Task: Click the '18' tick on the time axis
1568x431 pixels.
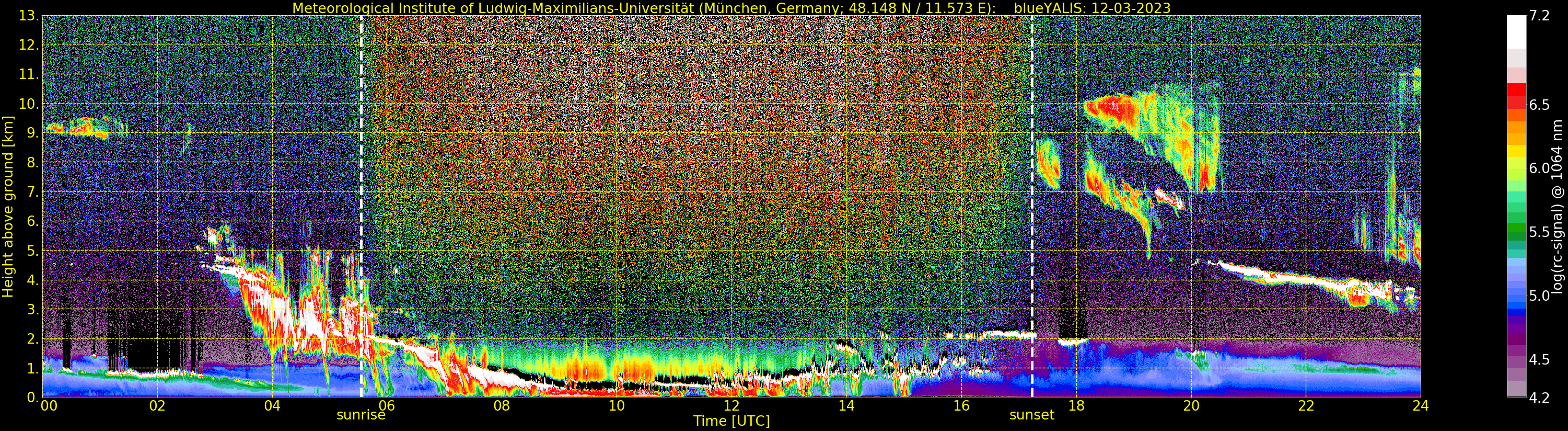Action: point(1076,405)
